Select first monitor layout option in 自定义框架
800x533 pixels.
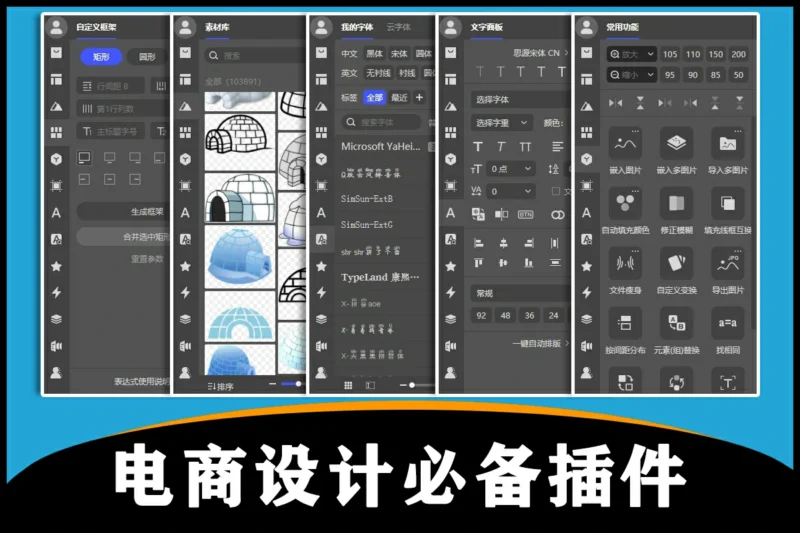[x=84, y=158]
